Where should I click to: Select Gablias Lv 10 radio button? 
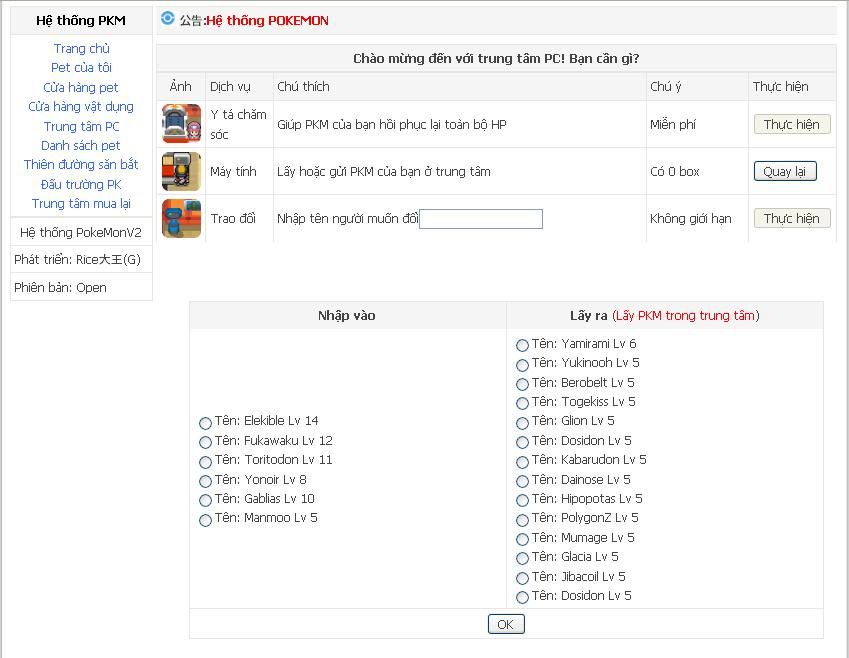[x=205, y=500]
